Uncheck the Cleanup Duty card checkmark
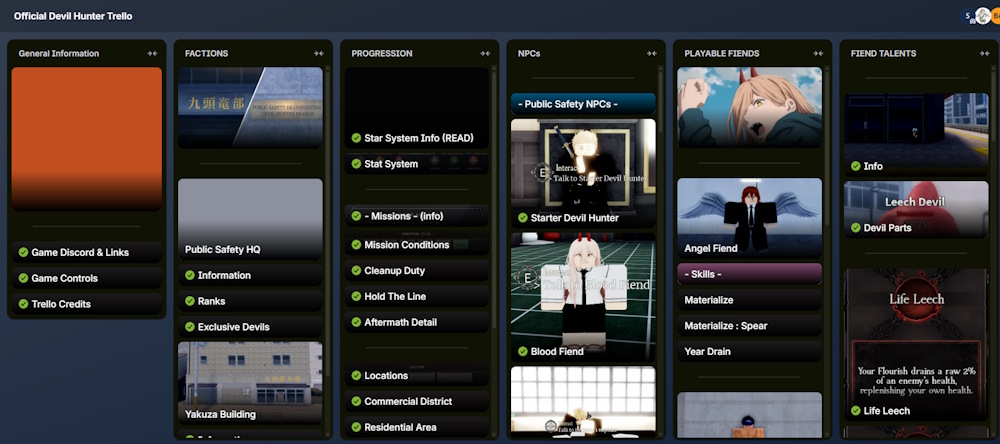 [x=357, y=271]
